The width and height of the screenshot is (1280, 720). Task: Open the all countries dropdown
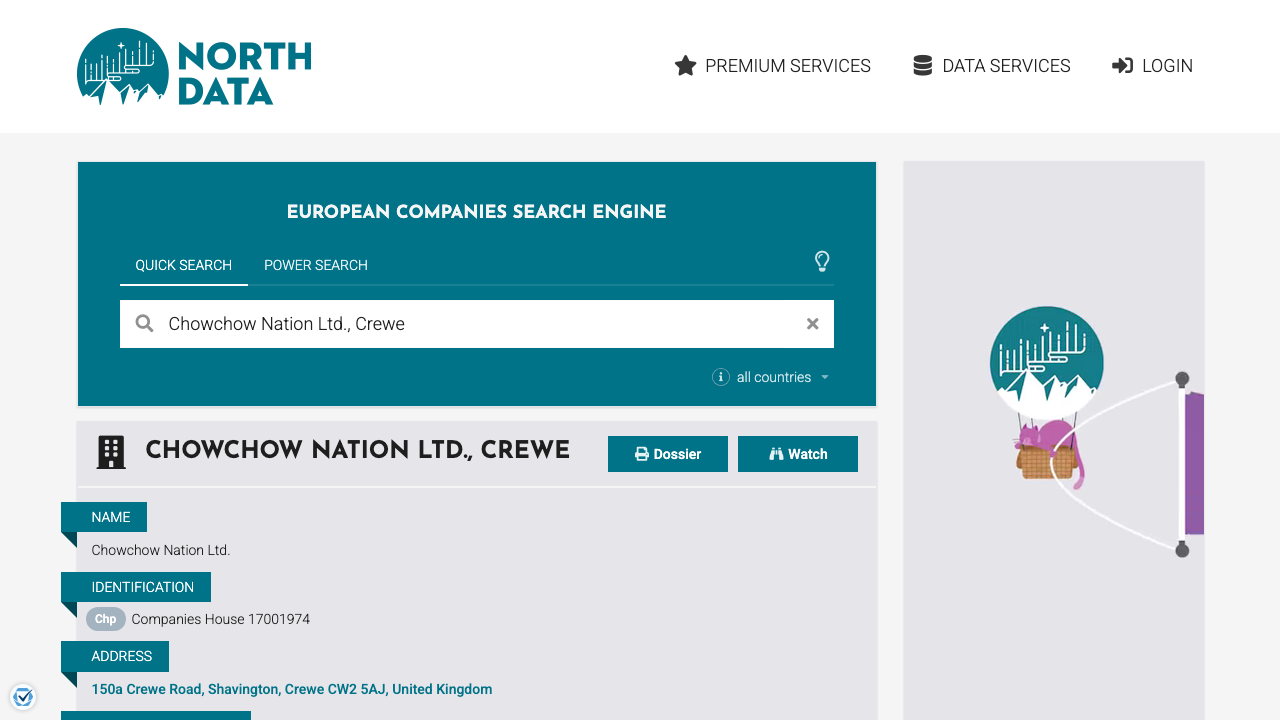(x=773, y=377)
